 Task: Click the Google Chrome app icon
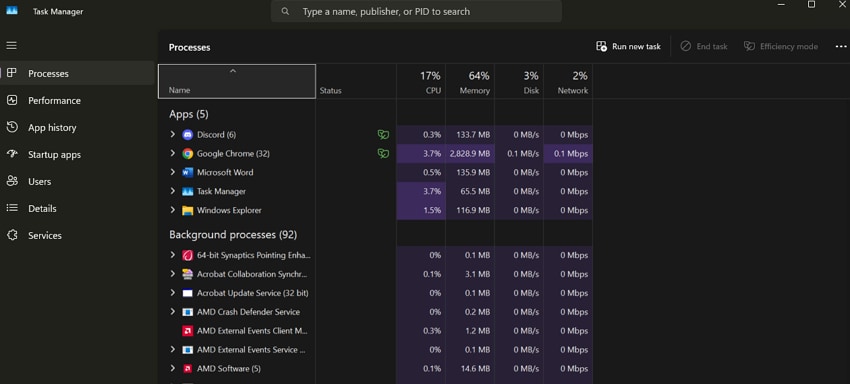[188, 153]
